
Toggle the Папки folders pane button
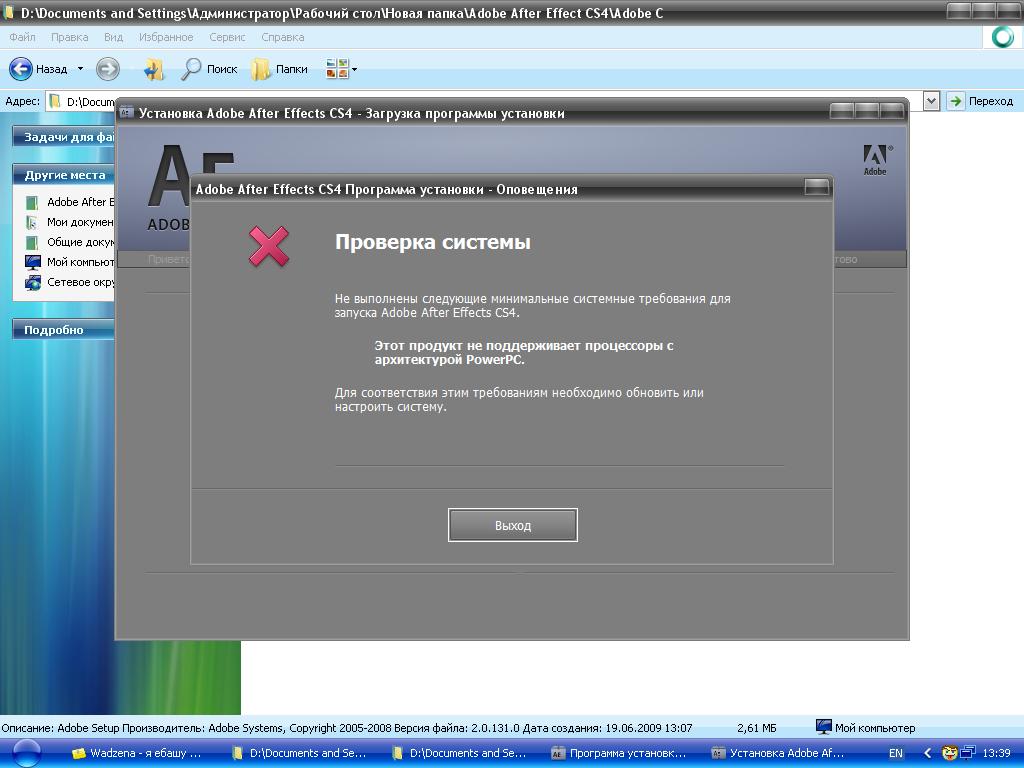[x=280, y=69]
